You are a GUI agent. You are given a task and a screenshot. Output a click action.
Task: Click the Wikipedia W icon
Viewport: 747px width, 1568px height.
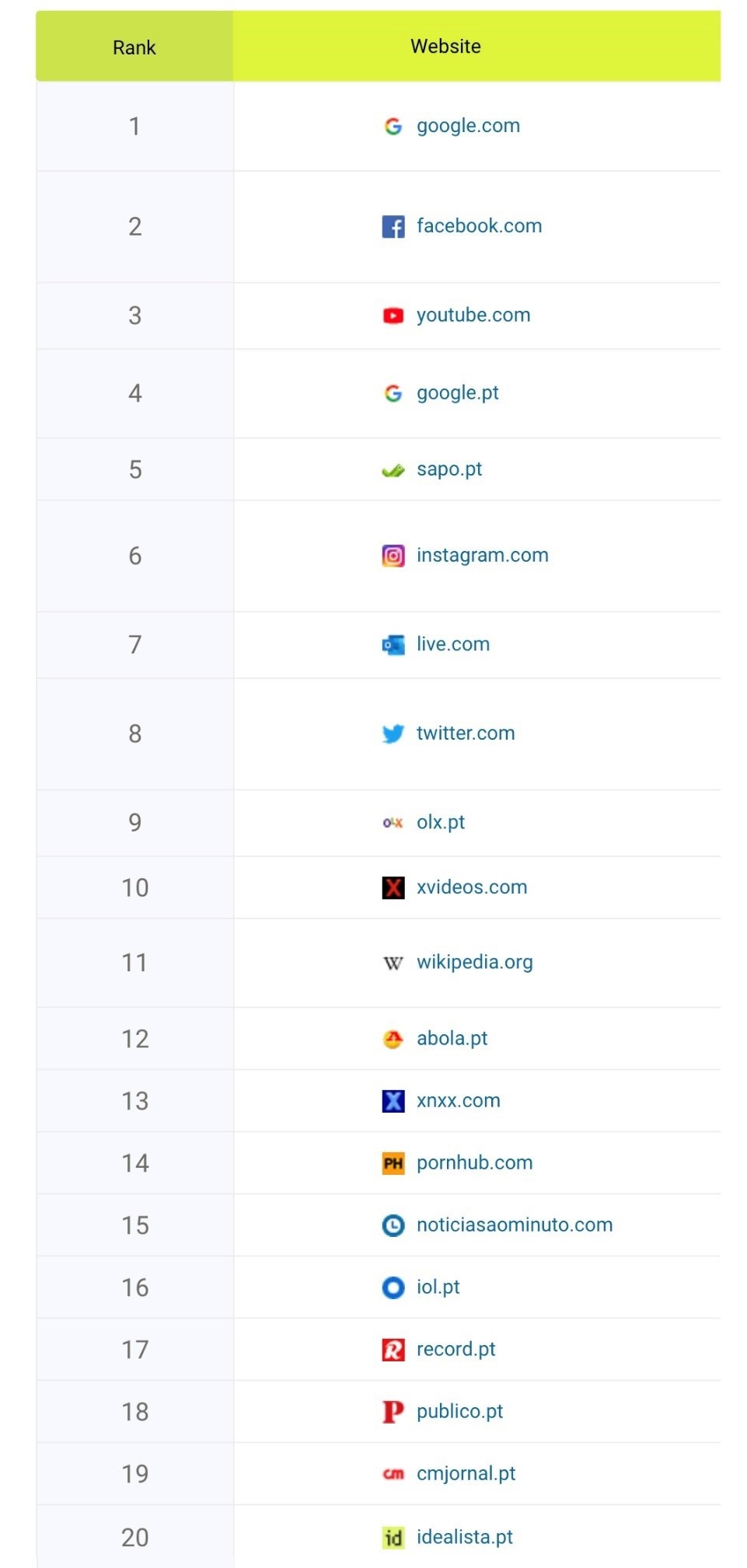[393, 963]
